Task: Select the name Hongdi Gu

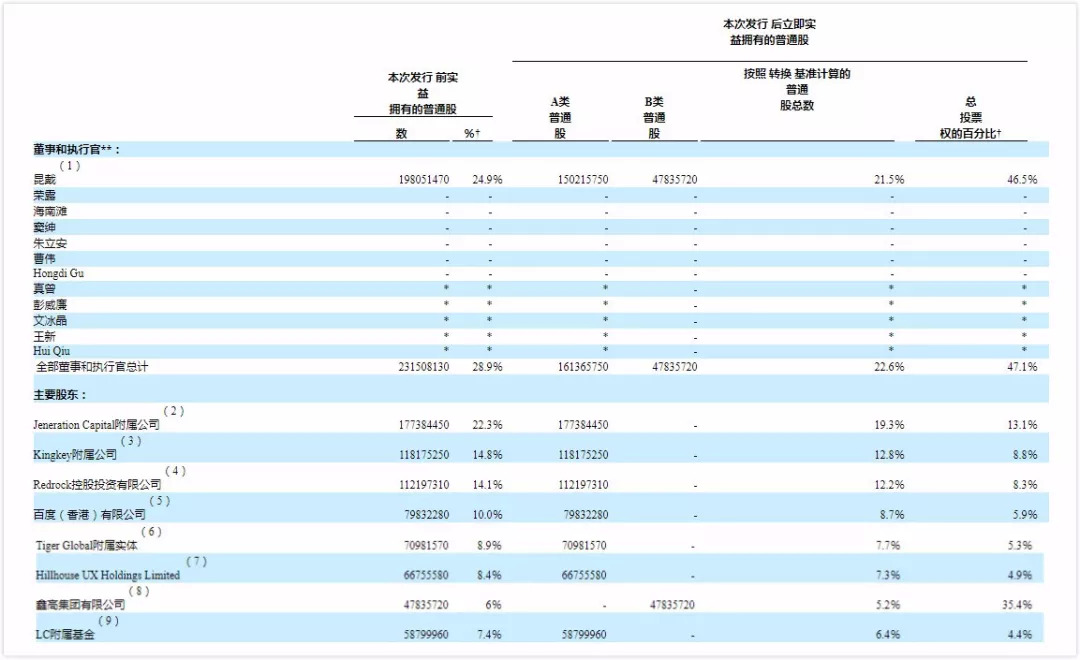Action: 59,274
